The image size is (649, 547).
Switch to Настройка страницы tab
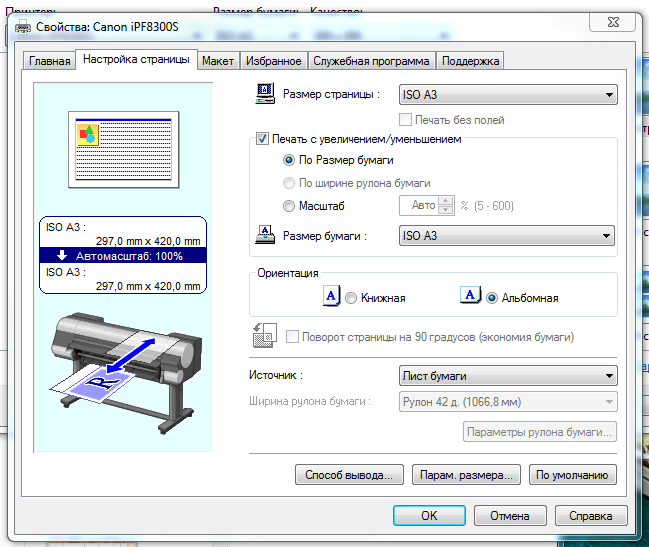coord(136,59)
